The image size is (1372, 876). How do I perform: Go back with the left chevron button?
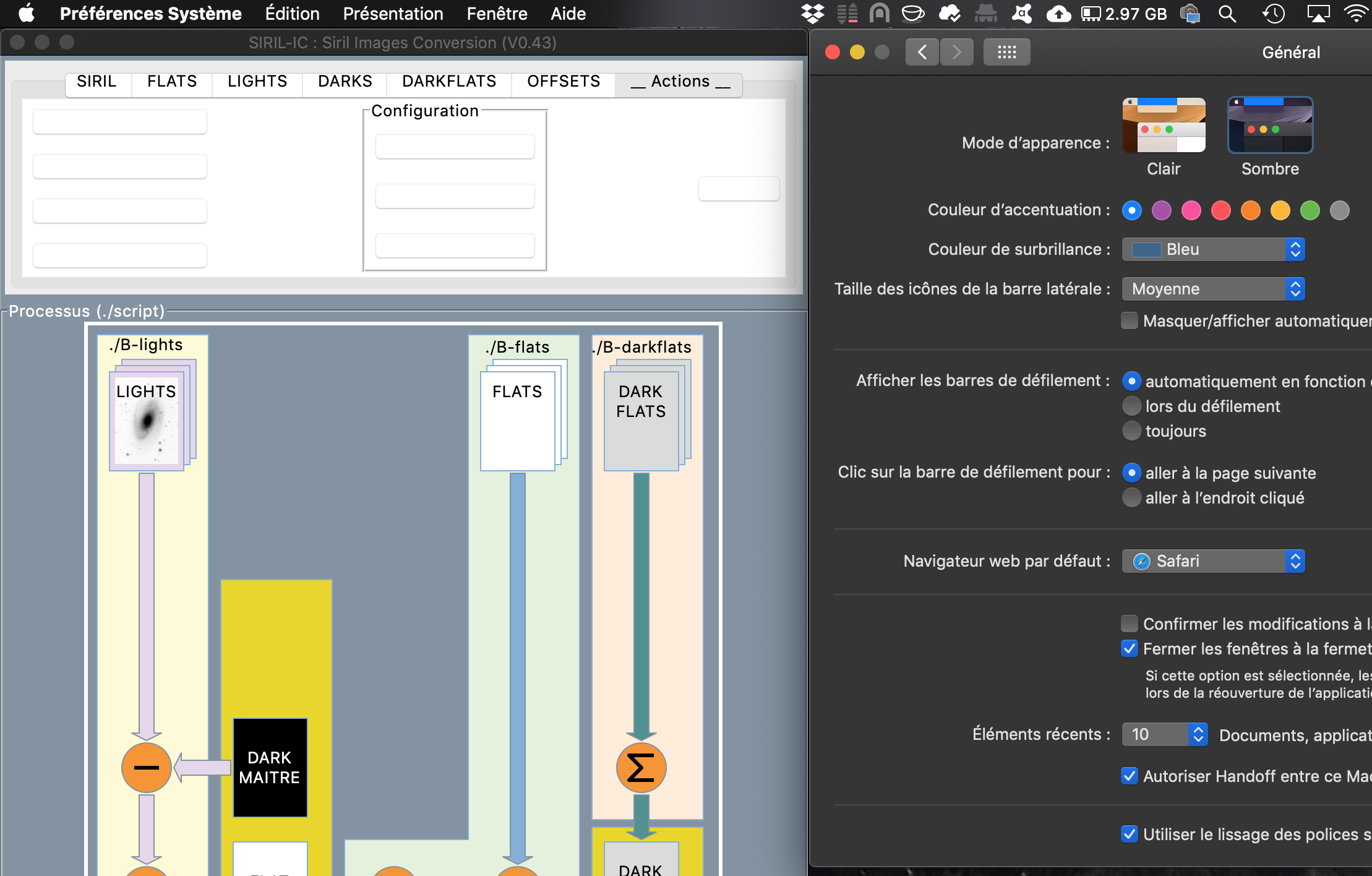[x=922, y=52]
